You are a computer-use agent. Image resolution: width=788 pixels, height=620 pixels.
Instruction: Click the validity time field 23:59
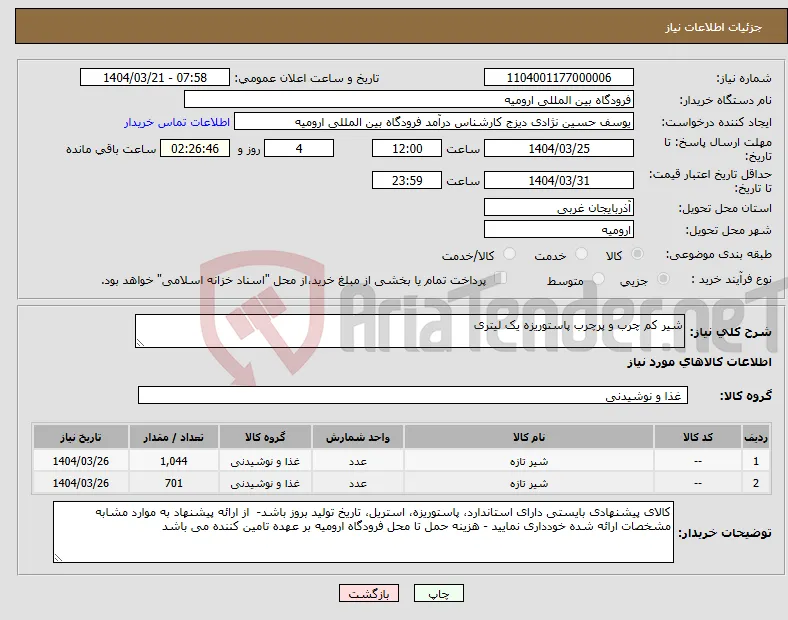[407, 180]
